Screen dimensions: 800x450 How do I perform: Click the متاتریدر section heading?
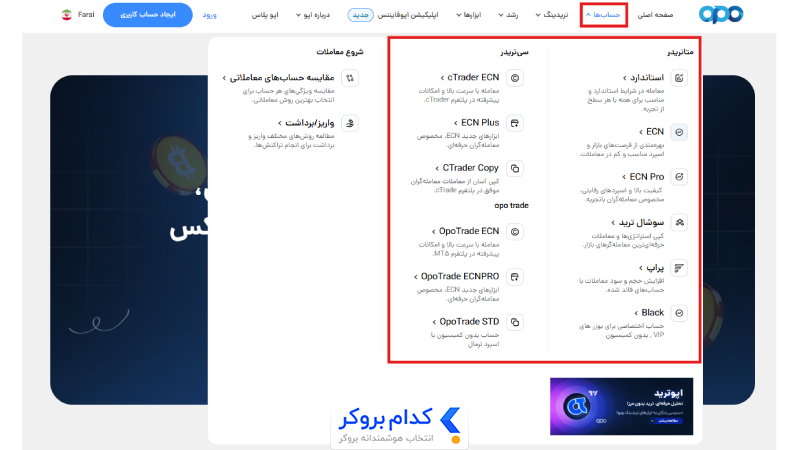pos(680,52)
